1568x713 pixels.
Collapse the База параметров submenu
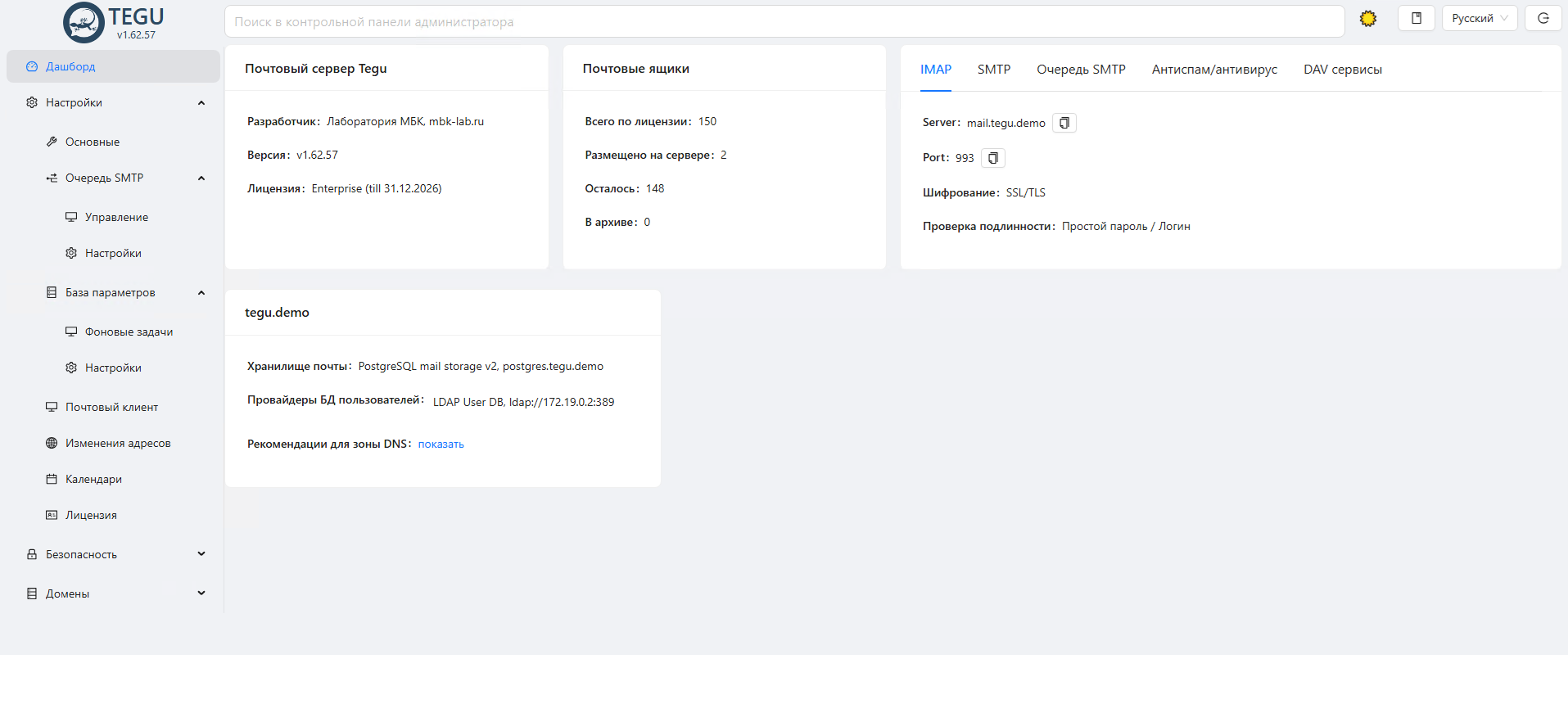pos(201,293)
